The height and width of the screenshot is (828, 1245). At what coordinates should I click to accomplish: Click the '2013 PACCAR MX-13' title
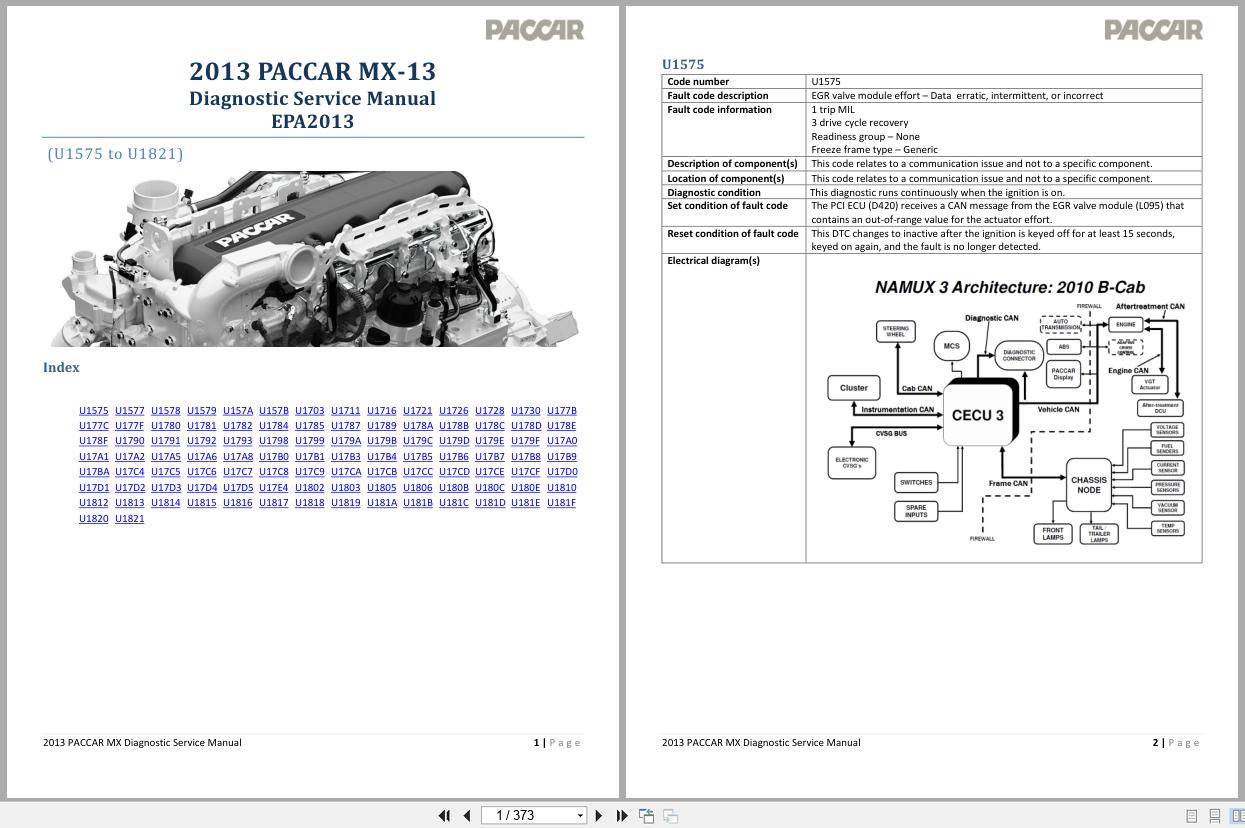tap(313, 71)
